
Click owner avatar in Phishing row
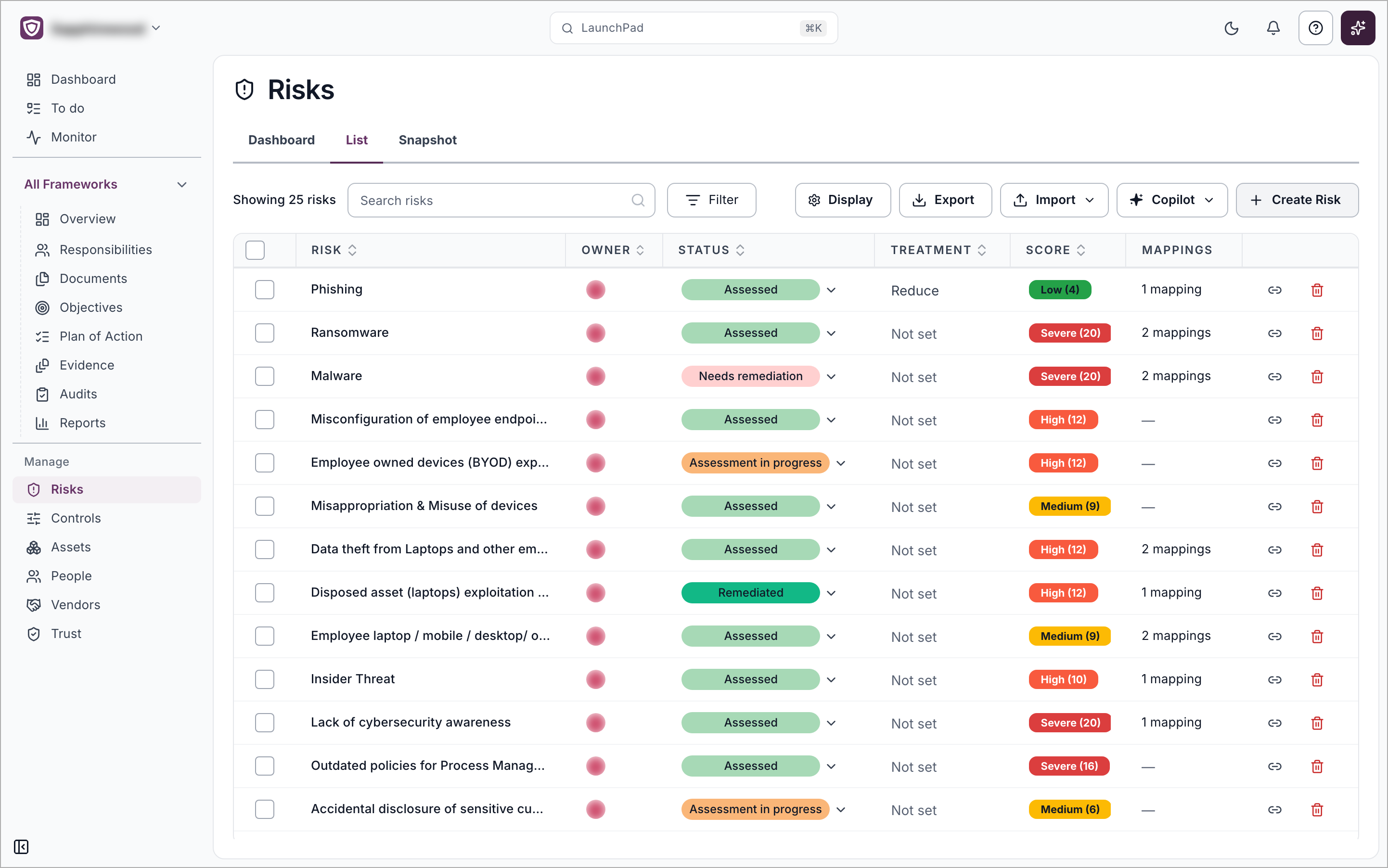point(595,290)
